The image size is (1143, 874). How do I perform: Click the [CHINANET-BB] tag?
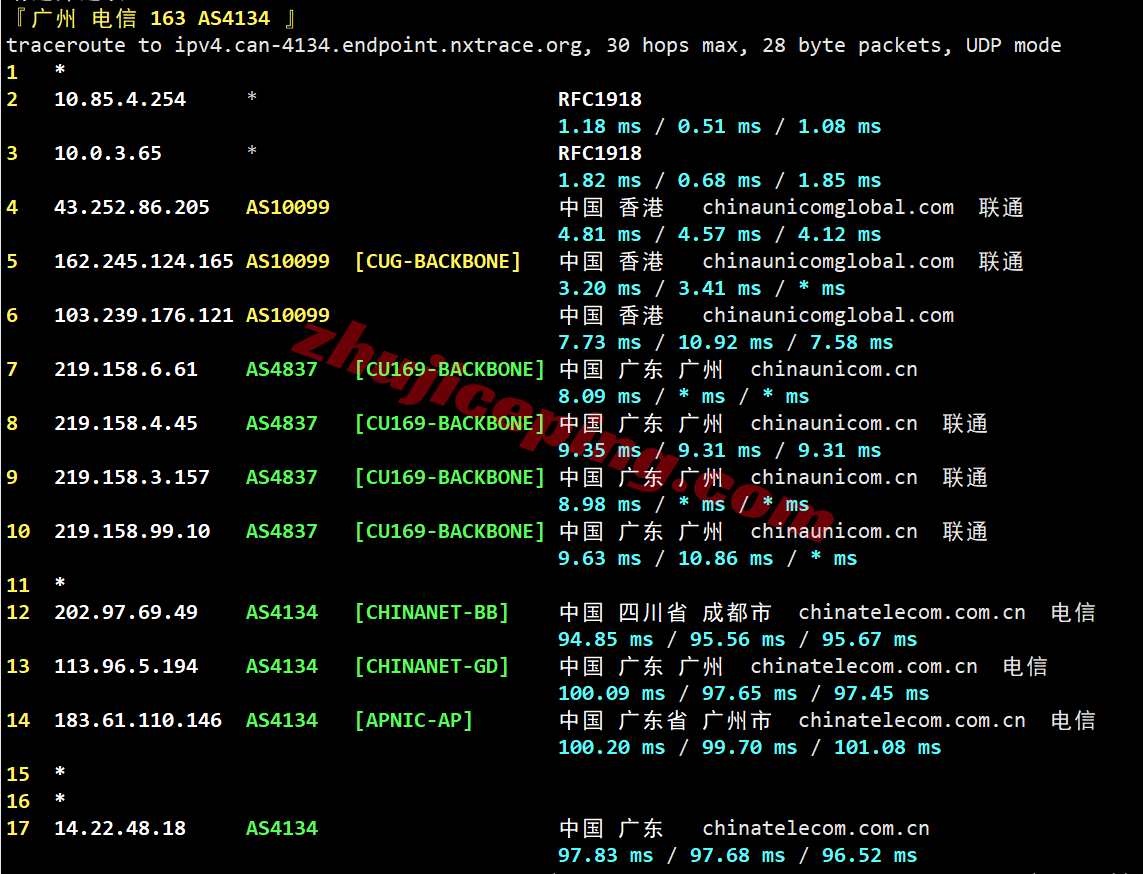click(x=432, y=612)
